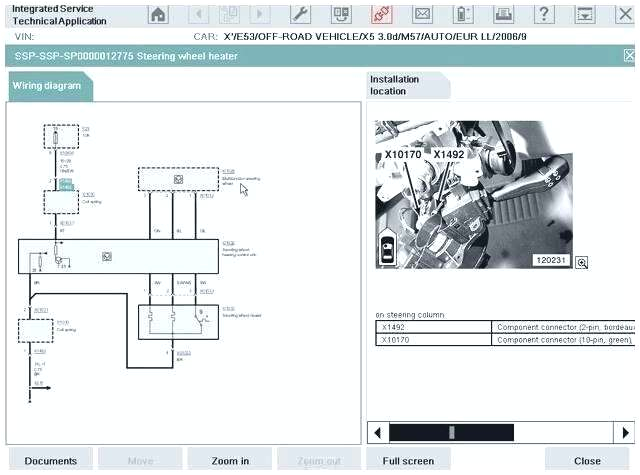The width and height of the screenshot is (640, 475).
Task: Open the minimize-to-tray dropdown toolbar icon
Action: 584,14
